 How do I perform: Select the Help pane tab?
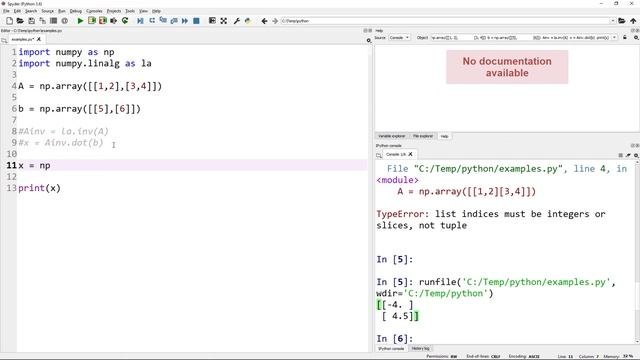pos(444,136)
